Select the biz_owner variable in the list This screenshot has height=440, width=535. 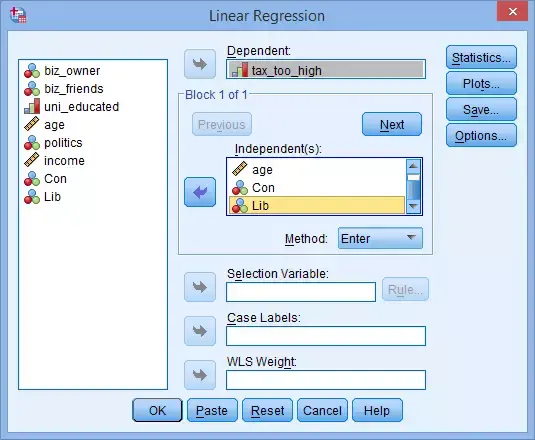[x=62, y=71]
